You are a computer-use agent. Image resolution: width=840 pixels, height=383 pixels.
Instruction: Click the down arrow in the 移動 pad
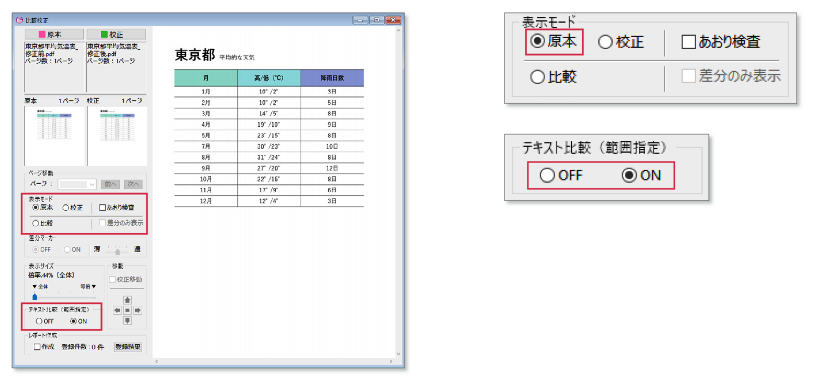pyautogui.click(x=127, y=320)
